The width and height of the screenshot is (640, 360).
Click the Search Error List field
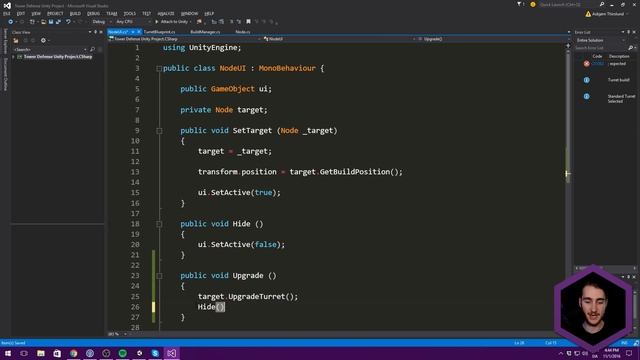coord(601,48)
